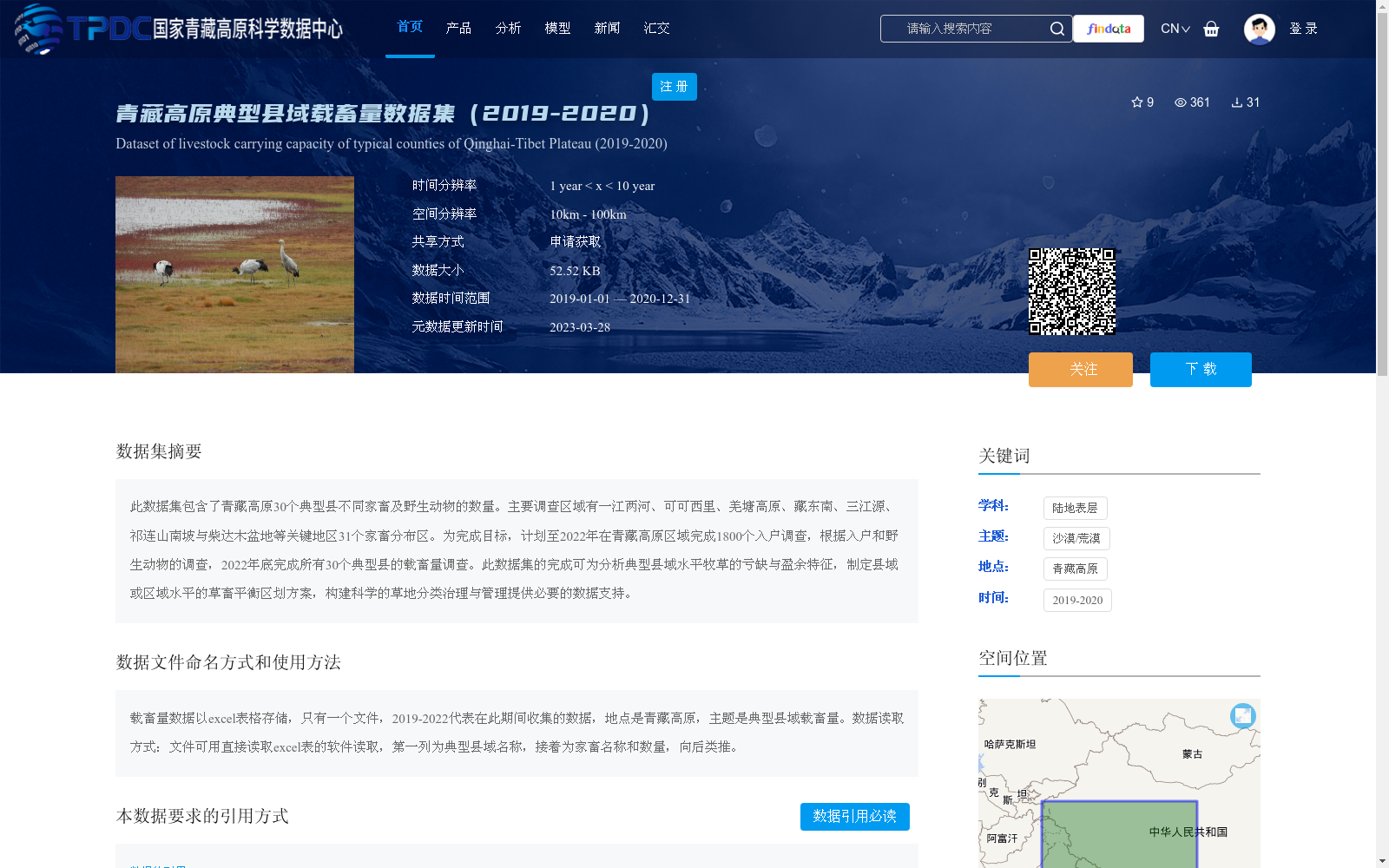Click the dataset QR code
The image size is (1389, 868).
pyautogui.click(x=1072, y=292)
